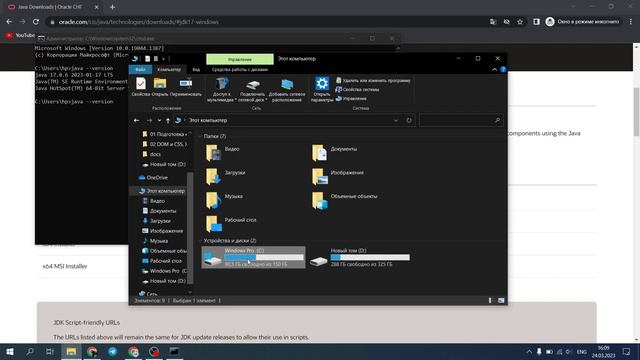Select 02 DOM и CSS folder in sidebar
Image resolution: width=640 pixels, height=360 pixels.
tap(164, 144)
